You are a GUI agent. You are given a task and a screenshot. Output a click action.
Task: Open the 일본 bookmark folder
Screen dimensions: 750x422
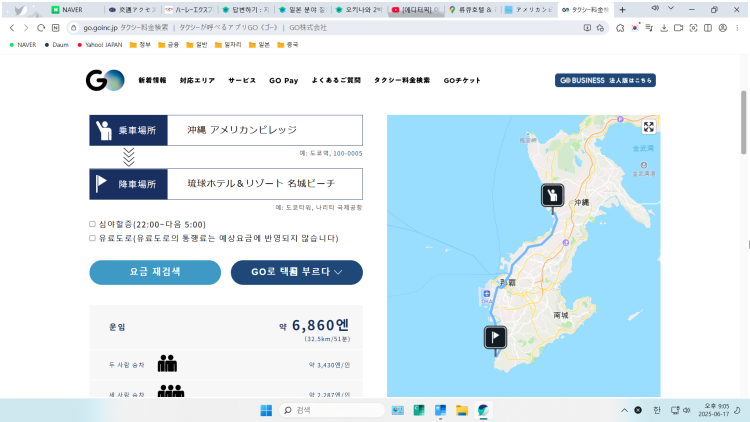[259, 44]
